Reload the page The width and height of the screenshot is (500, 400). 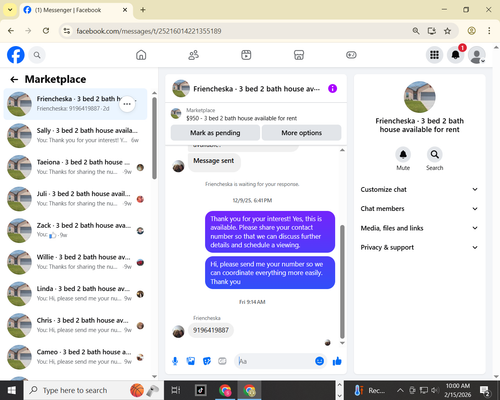pos(46,31)
